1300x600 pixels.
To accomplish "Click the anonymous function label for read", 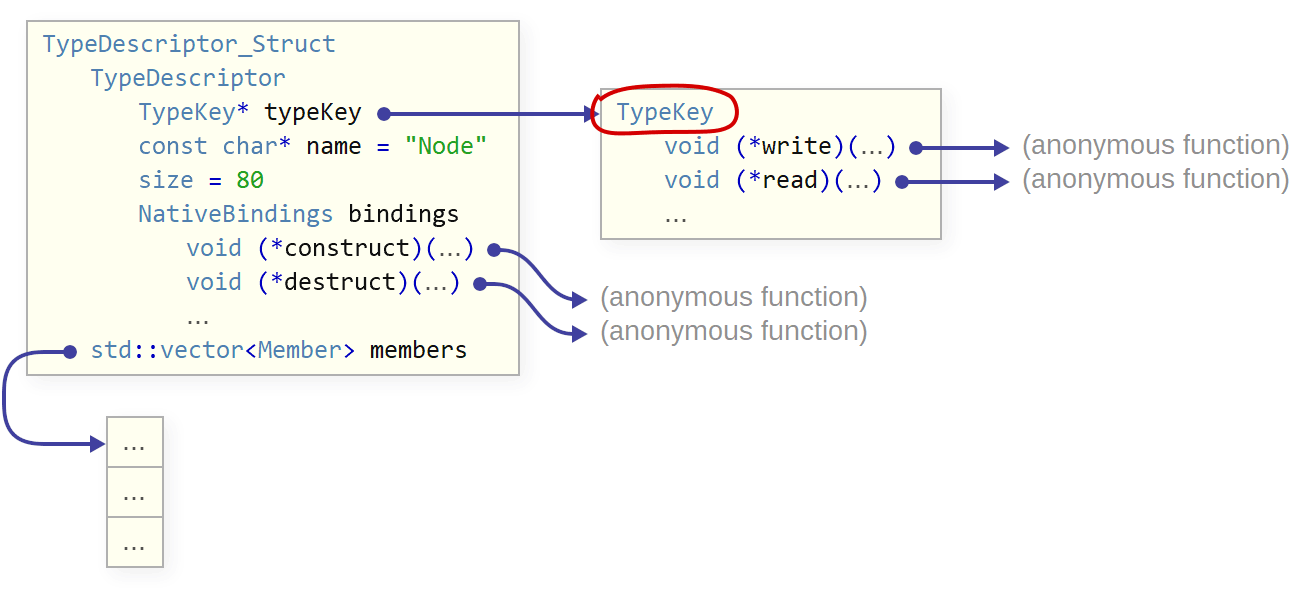I will [x=1155, y=180].
